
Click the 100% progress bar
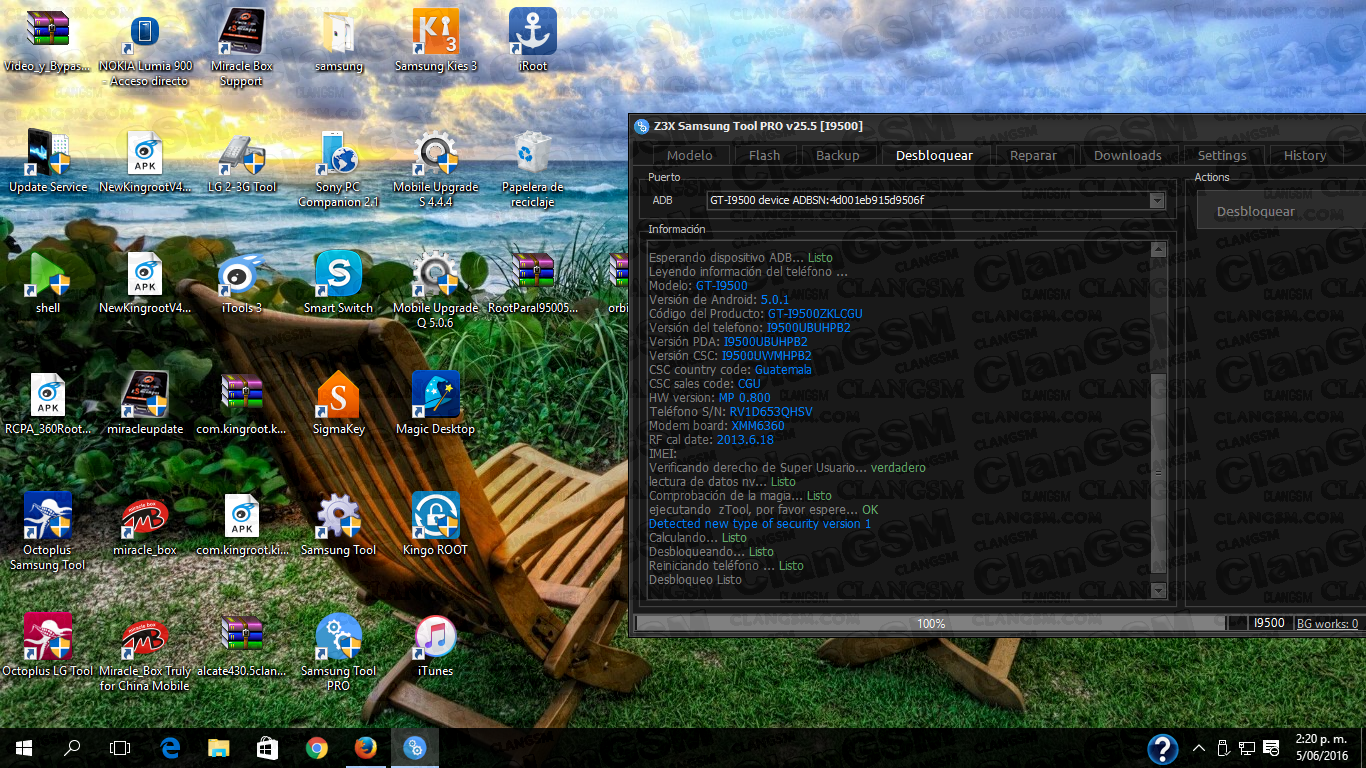(x=931, y=623)
